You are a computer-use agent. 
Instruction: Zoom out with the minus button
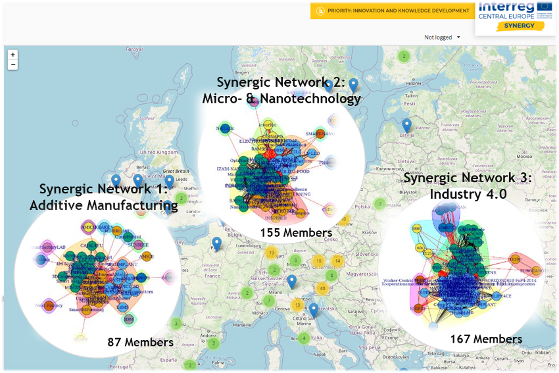click(13, 65)
